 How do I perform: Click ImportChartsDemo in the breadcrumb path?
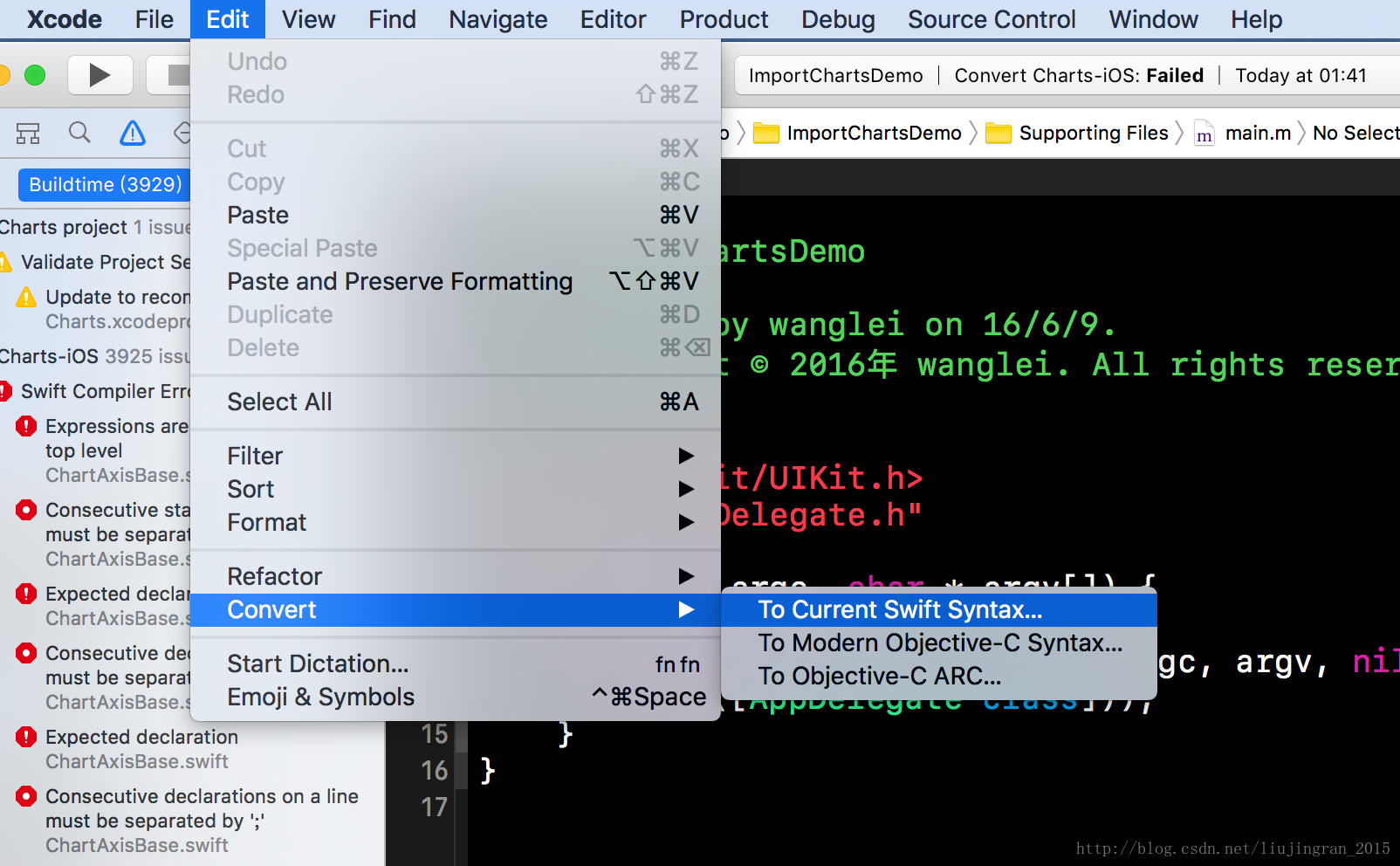(874, 133)
